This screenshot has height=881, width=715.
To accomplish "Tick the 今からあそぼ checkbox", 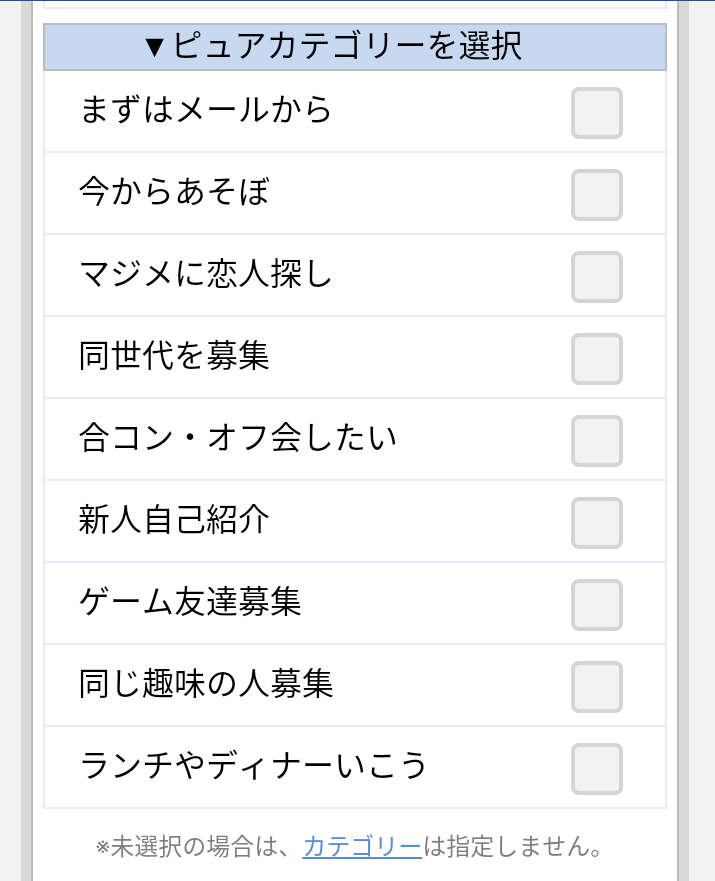I will (x=597, y=195).
